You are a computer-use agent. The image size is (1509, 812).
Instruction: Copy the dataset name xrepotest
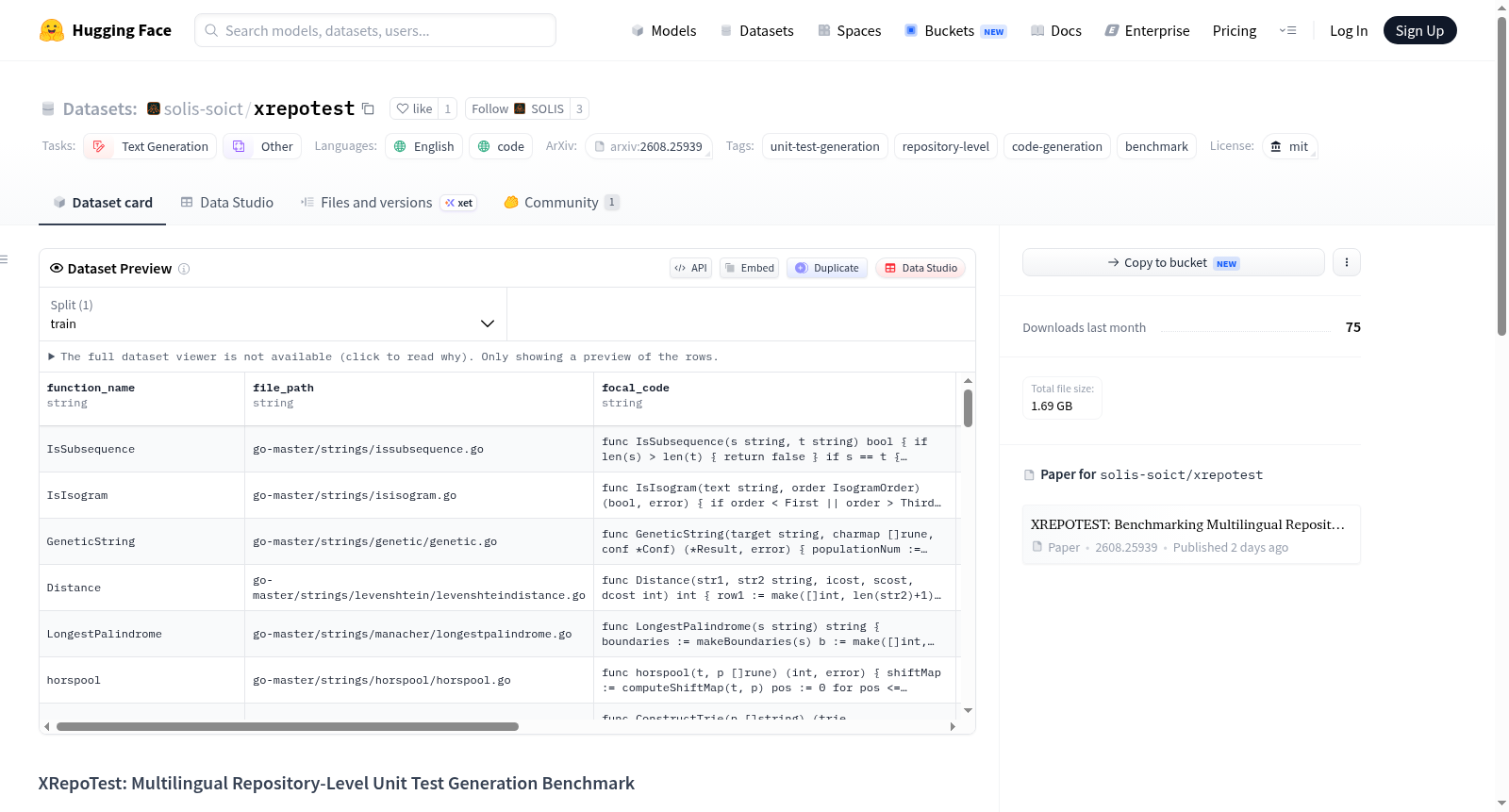click(x=368, y=108)
